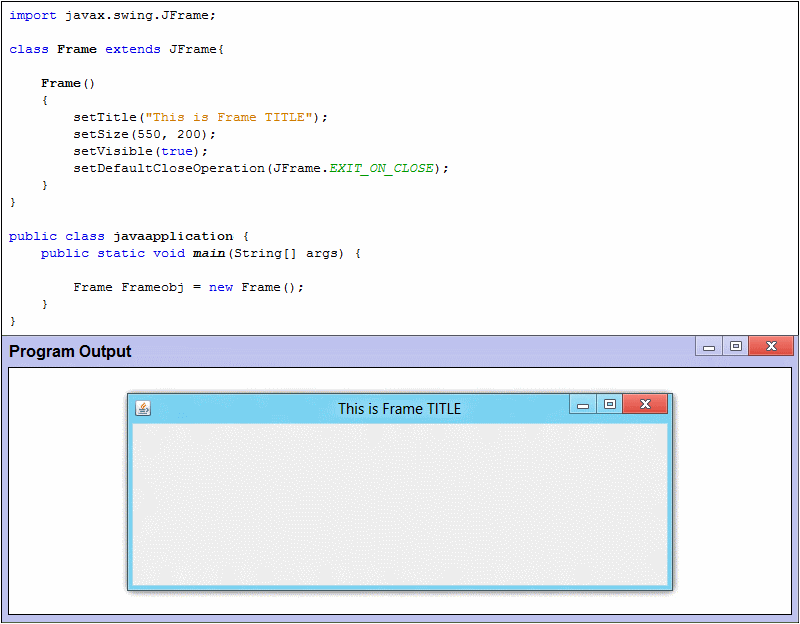The image size is (800, 624).
Task: Close the Program Output panel
Action: [771, 346]
